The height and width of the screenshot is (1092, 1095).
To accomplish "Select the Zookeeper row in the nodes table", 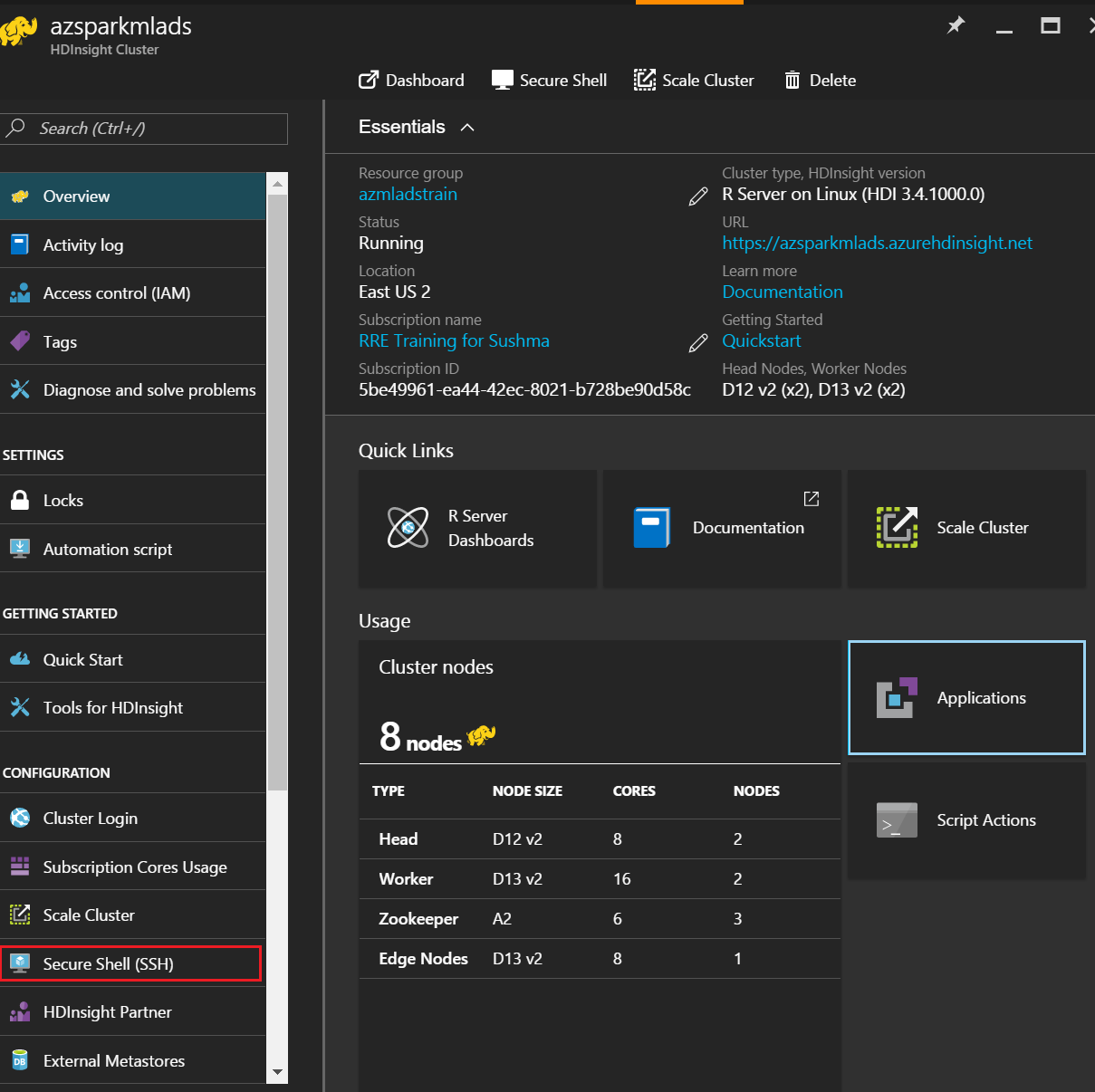I will click(x=600, y=918).
